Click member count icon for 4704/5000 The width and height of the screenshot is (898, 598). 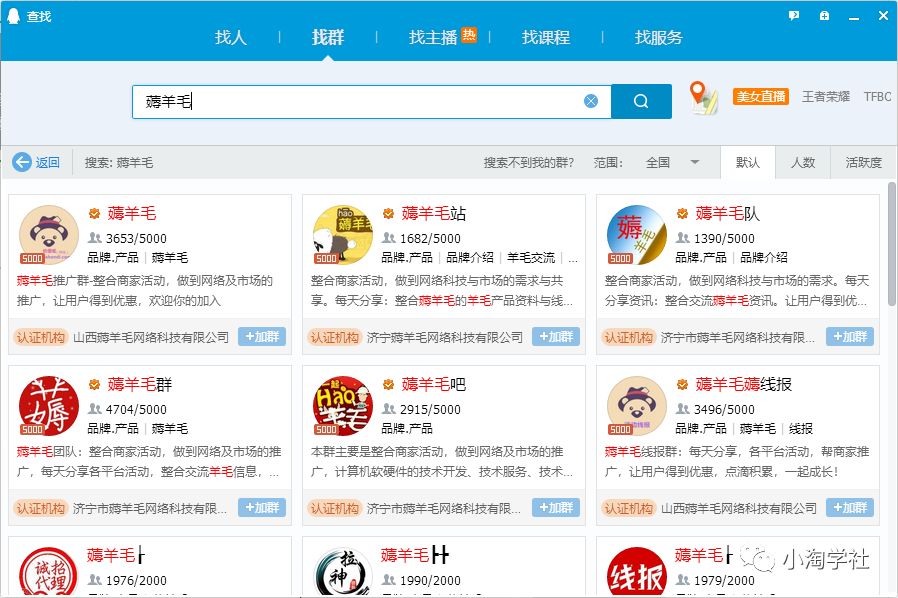(94, 408)
